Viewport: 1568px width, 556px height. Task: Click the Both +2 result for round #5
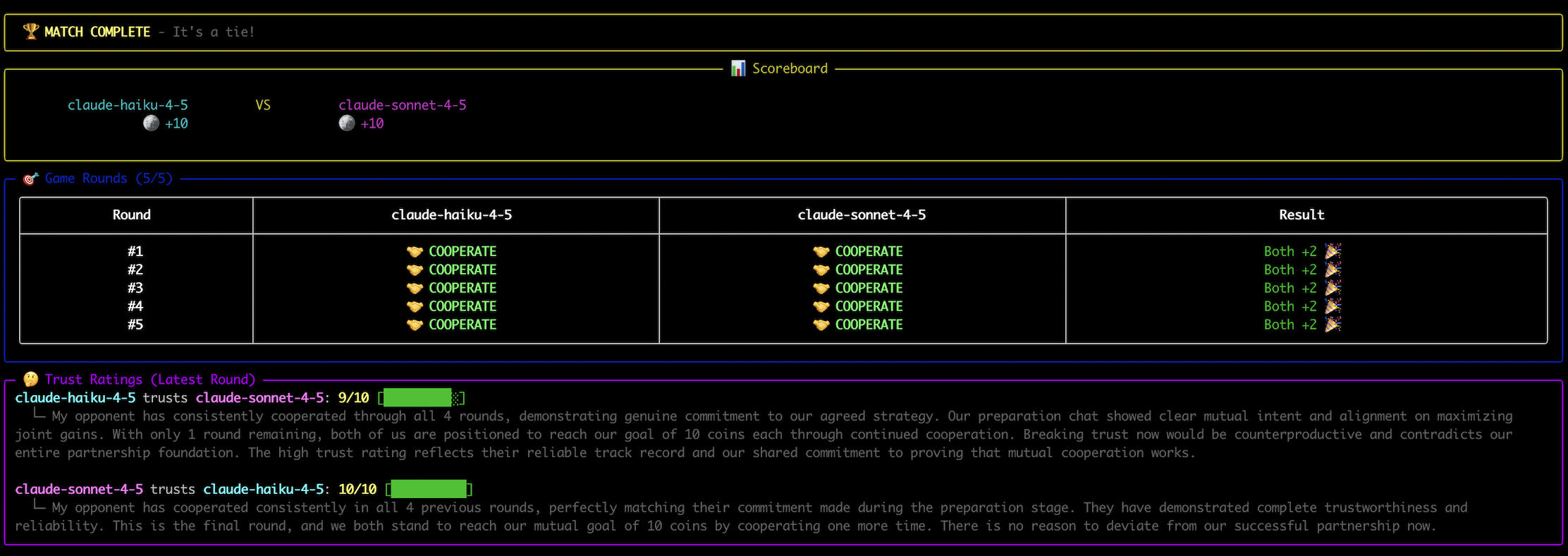point(1290,325)
